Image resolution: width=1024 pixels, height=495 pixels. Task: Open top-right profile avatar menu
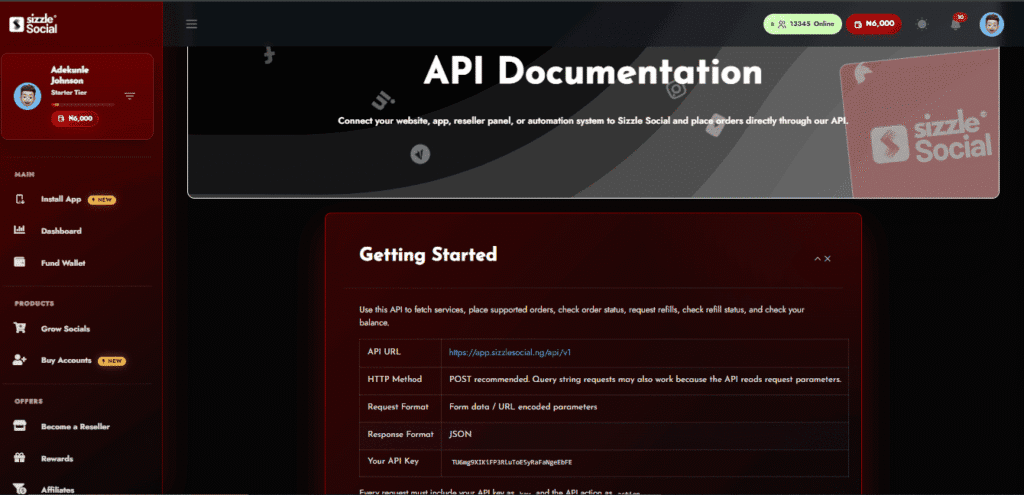click(991, 24)
